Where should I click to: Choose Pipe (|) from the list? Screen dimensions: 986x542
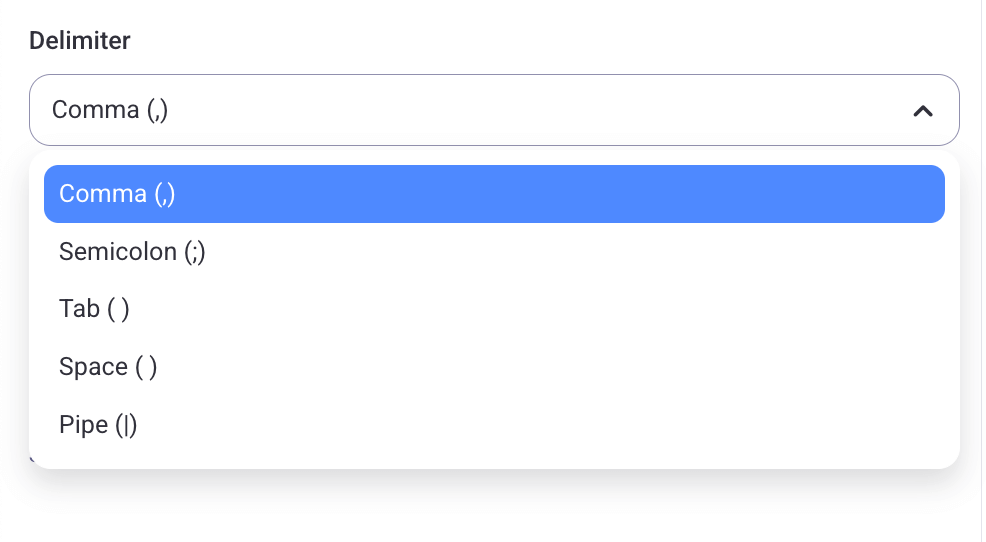click(494, 425)
